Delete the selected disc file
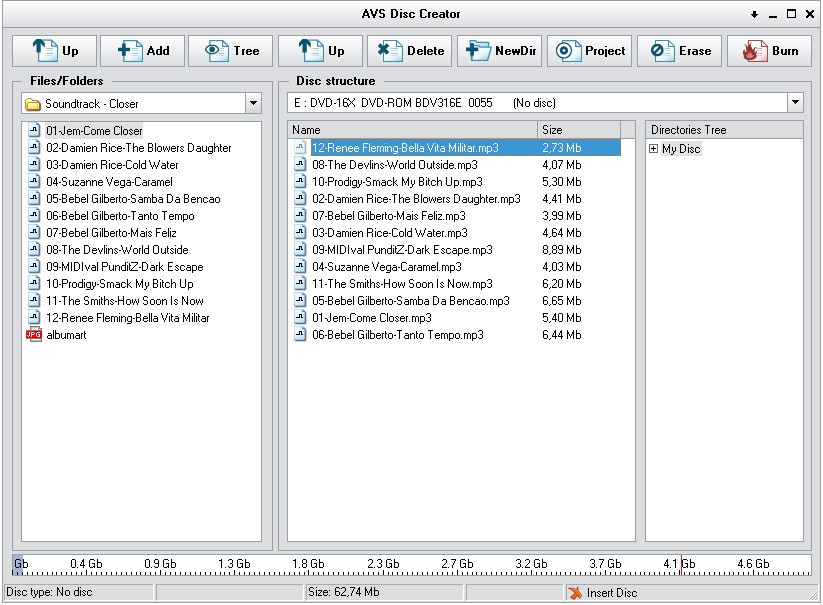 click(410, 51)
